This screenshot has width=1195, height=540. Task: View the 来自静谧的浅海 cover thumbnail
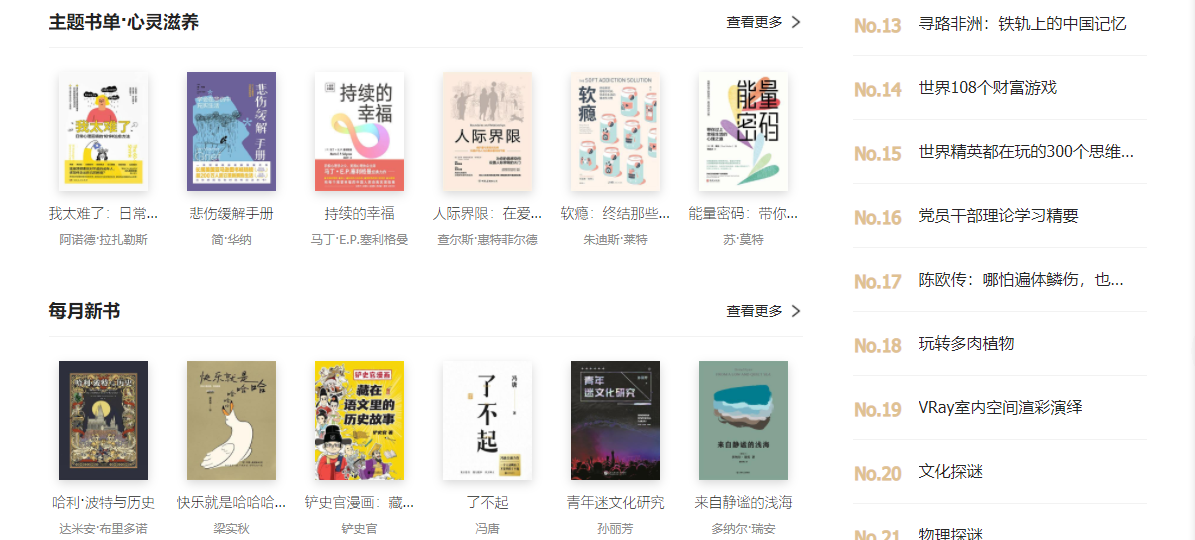coord(744,420)
